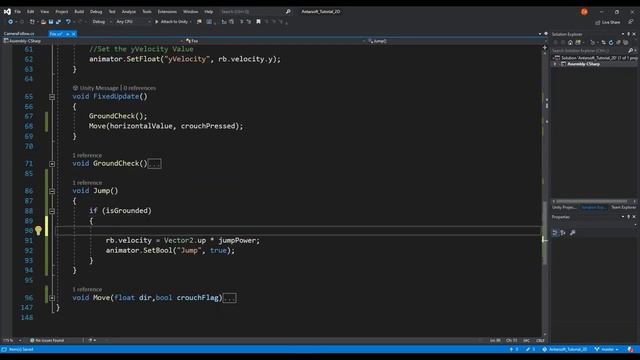This screenshot has width=640, height=360.
Task: Expand the Assembly-CSharp project node
Action: [555, 64]
